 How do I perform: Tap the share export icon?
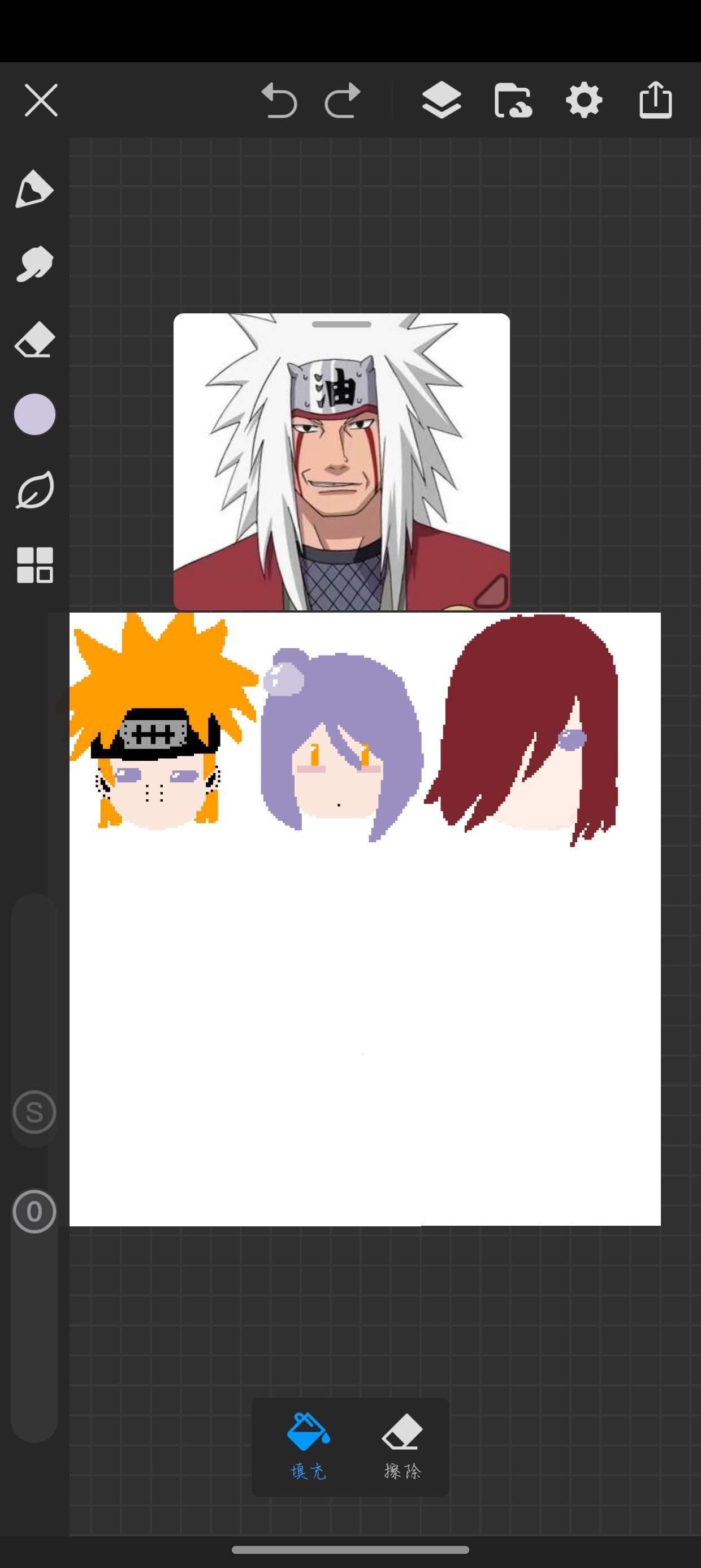[x=655, y=99]
